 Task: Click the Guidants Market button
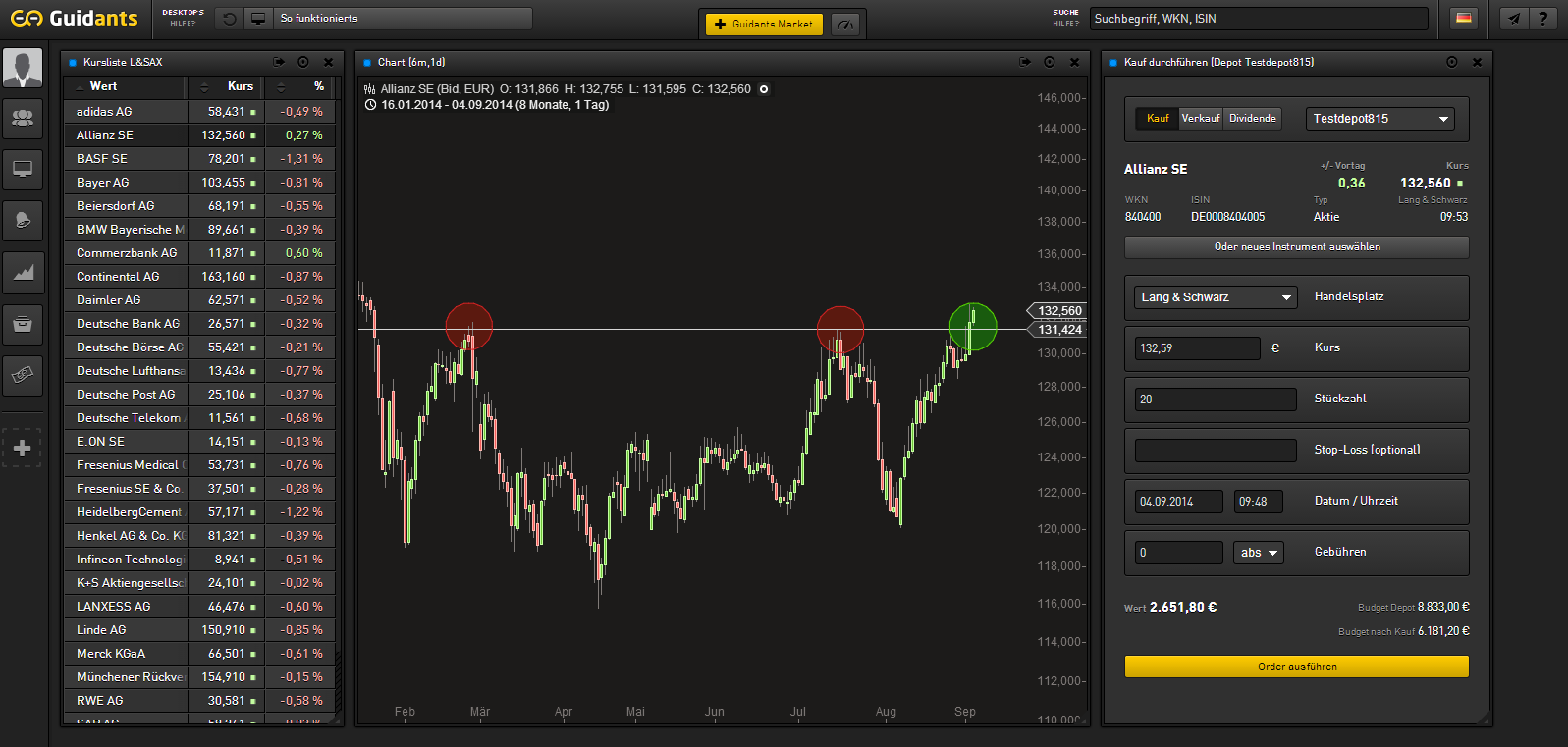pos(765,25)
